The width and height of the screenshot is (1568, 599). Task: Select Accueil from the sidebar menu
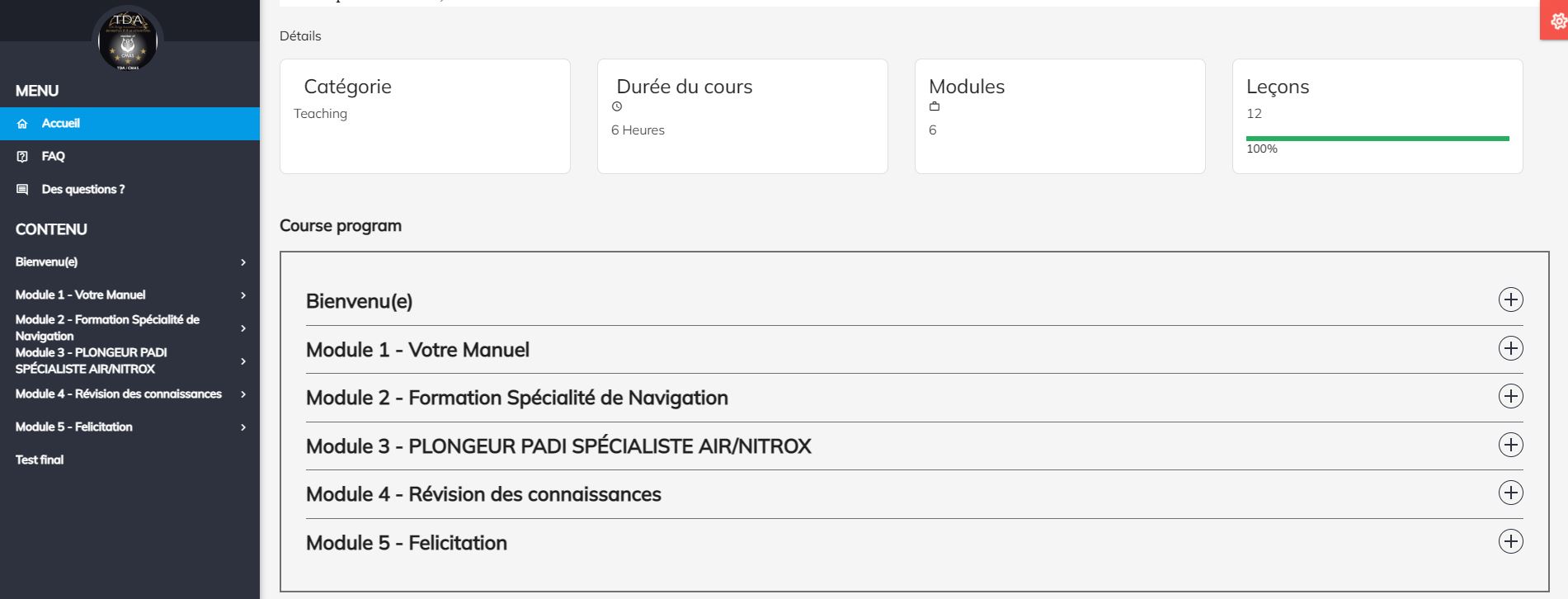(62, 124)
